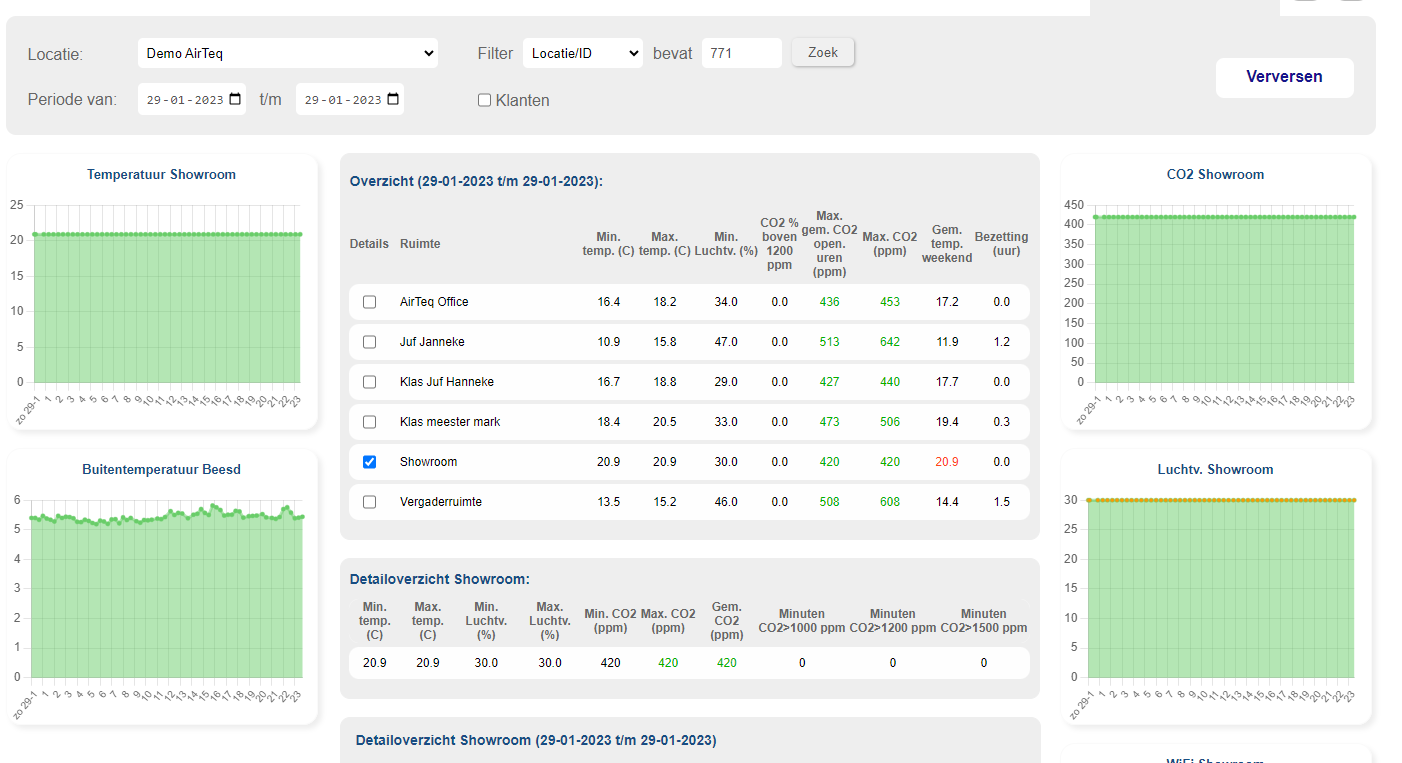
Task: Click the Max. CO2 (ppm) overview column header
Action: pyautogui.click(x=890, y=244)
